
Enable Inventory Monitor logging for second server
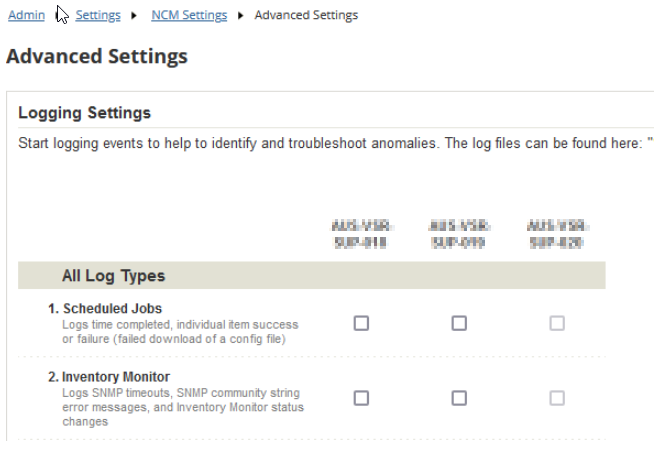click(x=459, y=398)
